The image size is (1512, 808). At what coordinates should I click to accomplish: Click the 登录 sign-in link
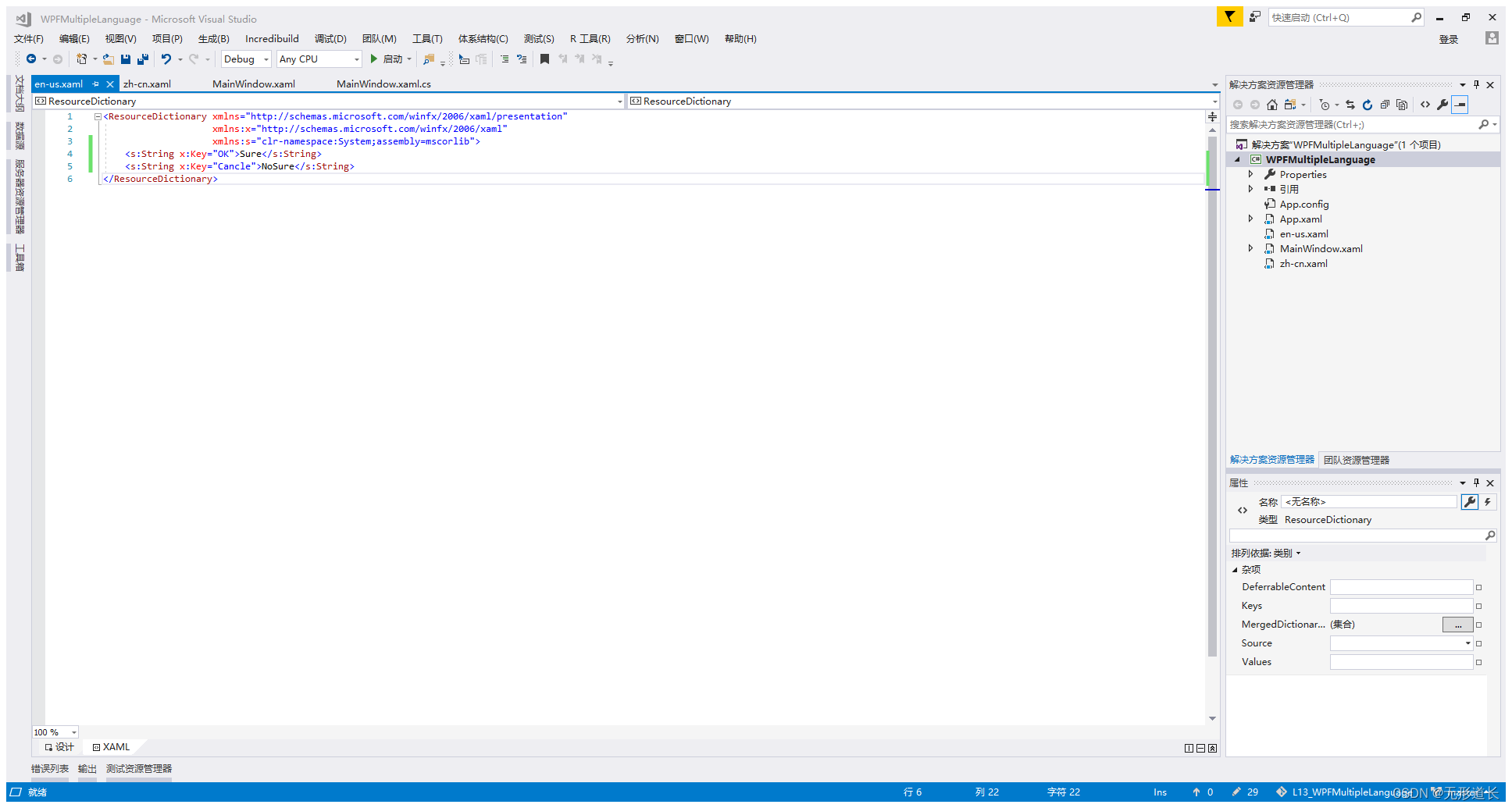tap(1449, 39)
